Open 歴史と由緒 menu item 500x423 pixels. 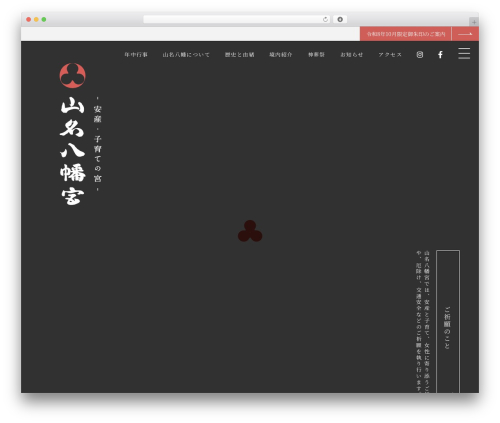pos(239,55)
